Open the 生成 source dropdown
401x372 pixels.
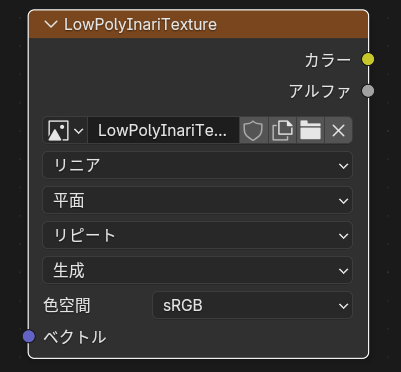(x=197, y=270)
